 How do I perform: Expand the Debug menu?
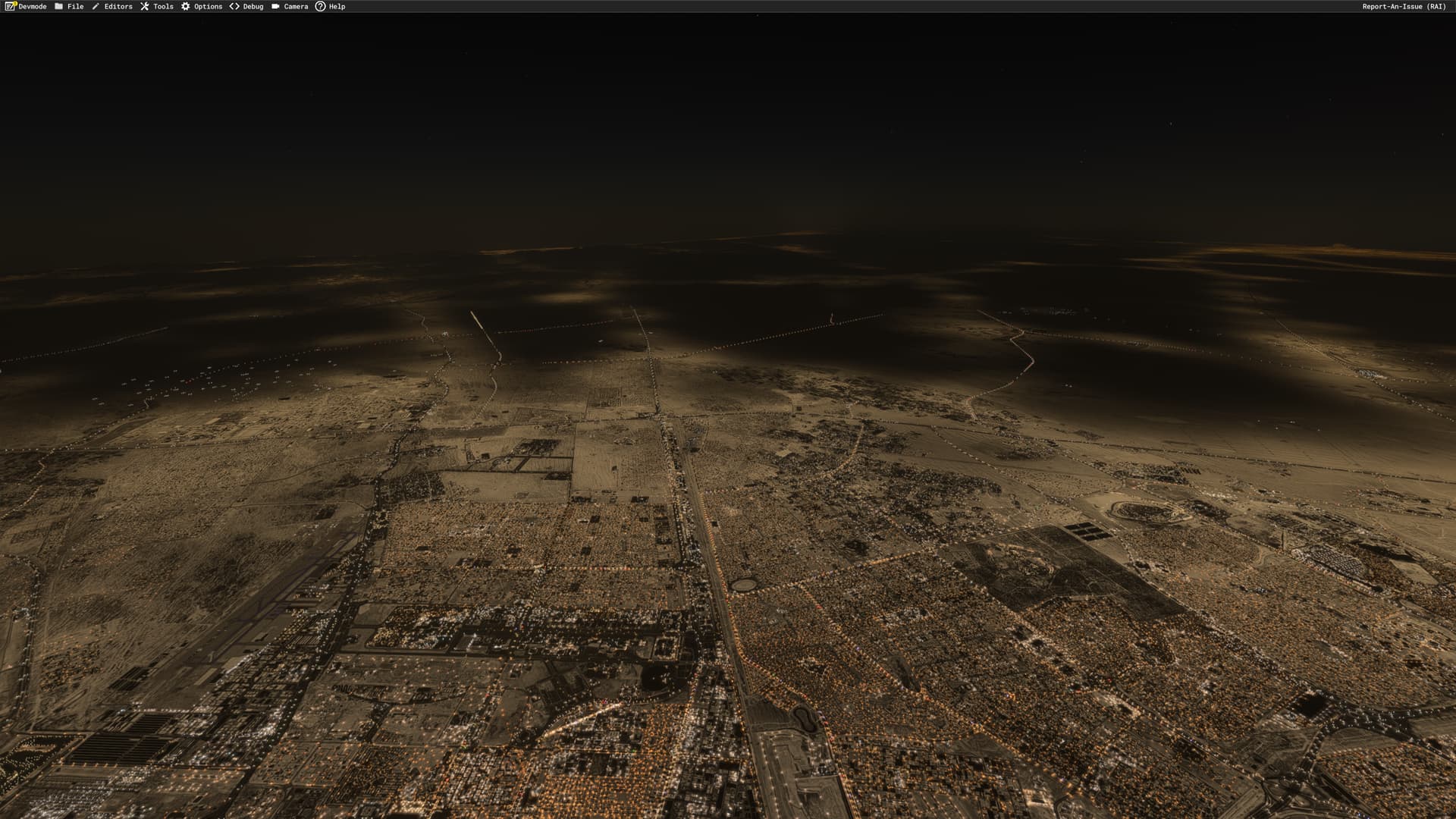click(x=253, y=6)
